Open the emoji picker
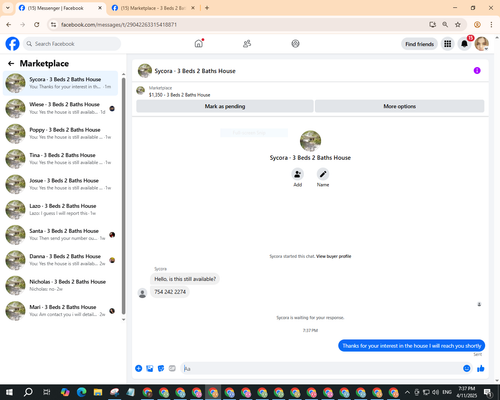This screenshot has height=400, width=500. [467, 368]
